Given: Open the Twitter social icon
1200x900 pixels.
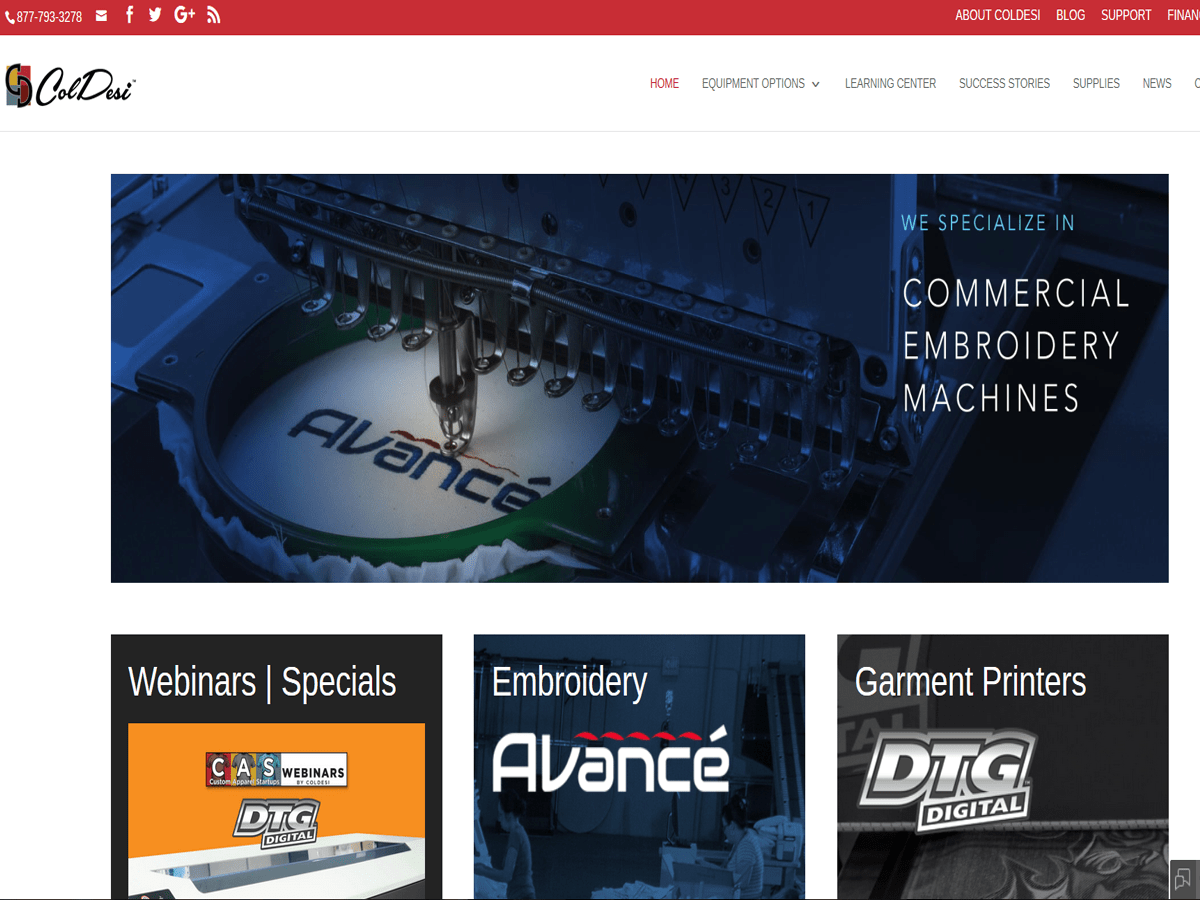Looking at the screenshot, I should [155, 15].
